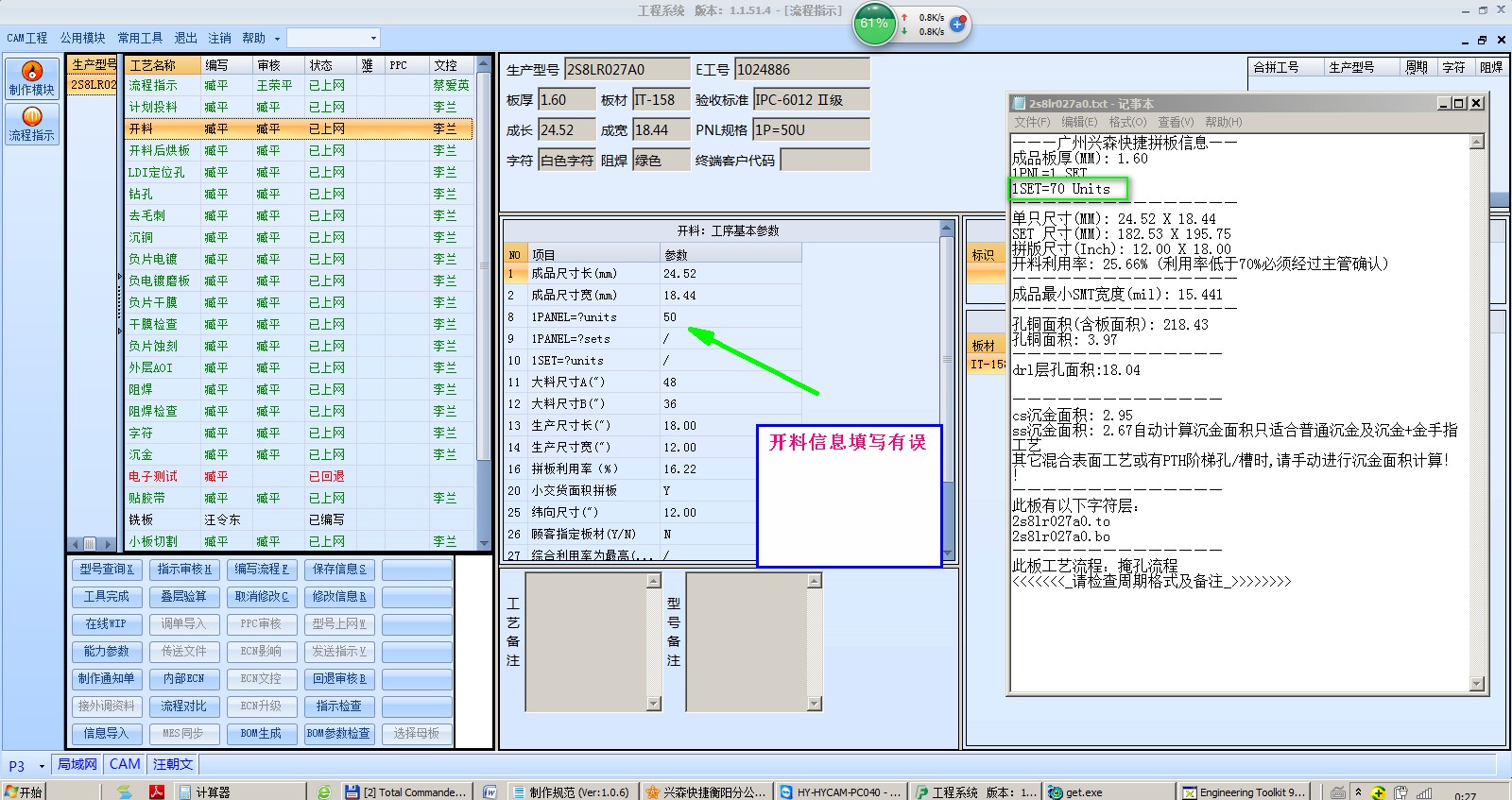The height and width of the screenshot is (800, 1512).
Task: Click the 终端客户代码 empty field
Action: coord(825,160)
